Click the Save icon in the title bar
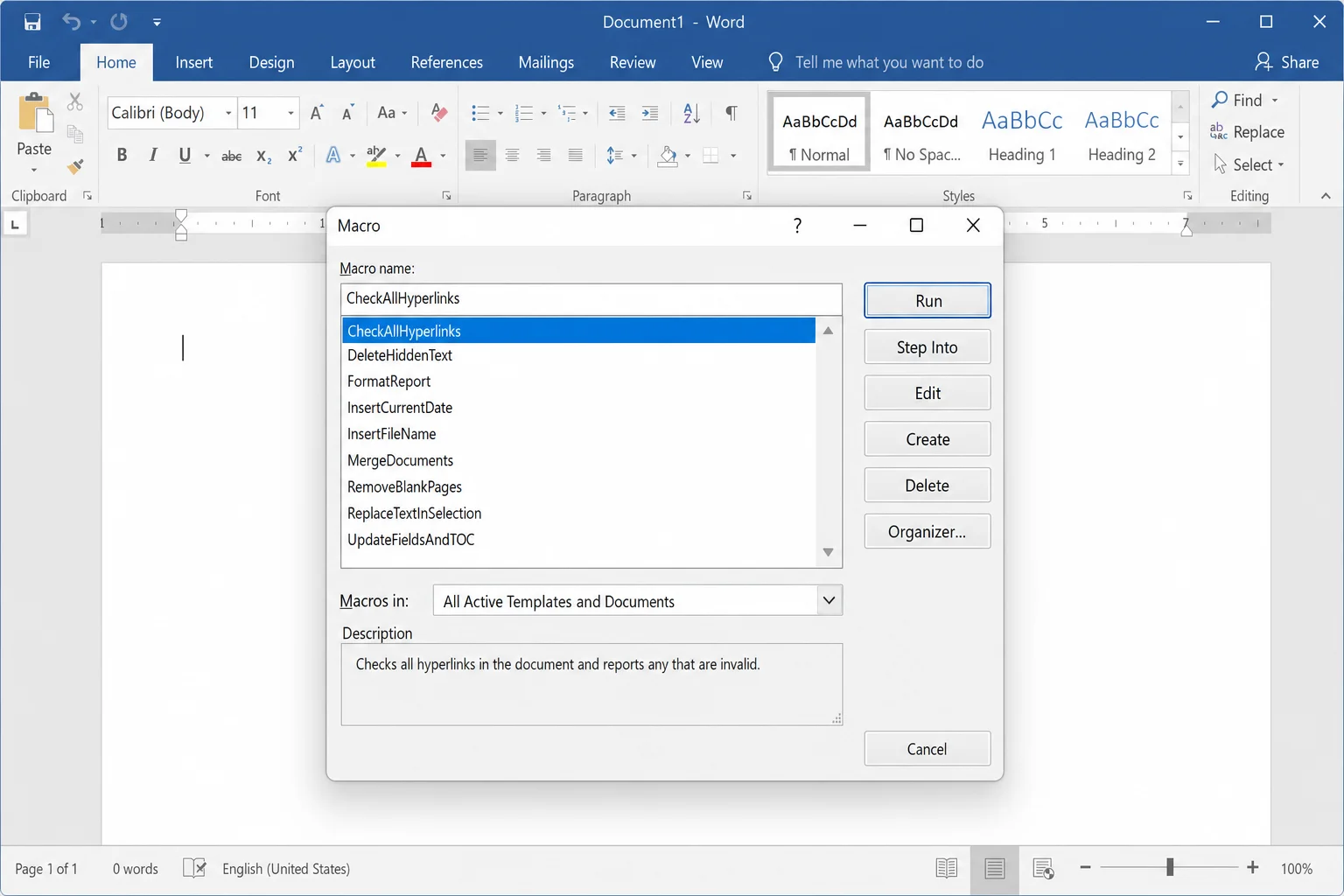 (x=32, y=22)
